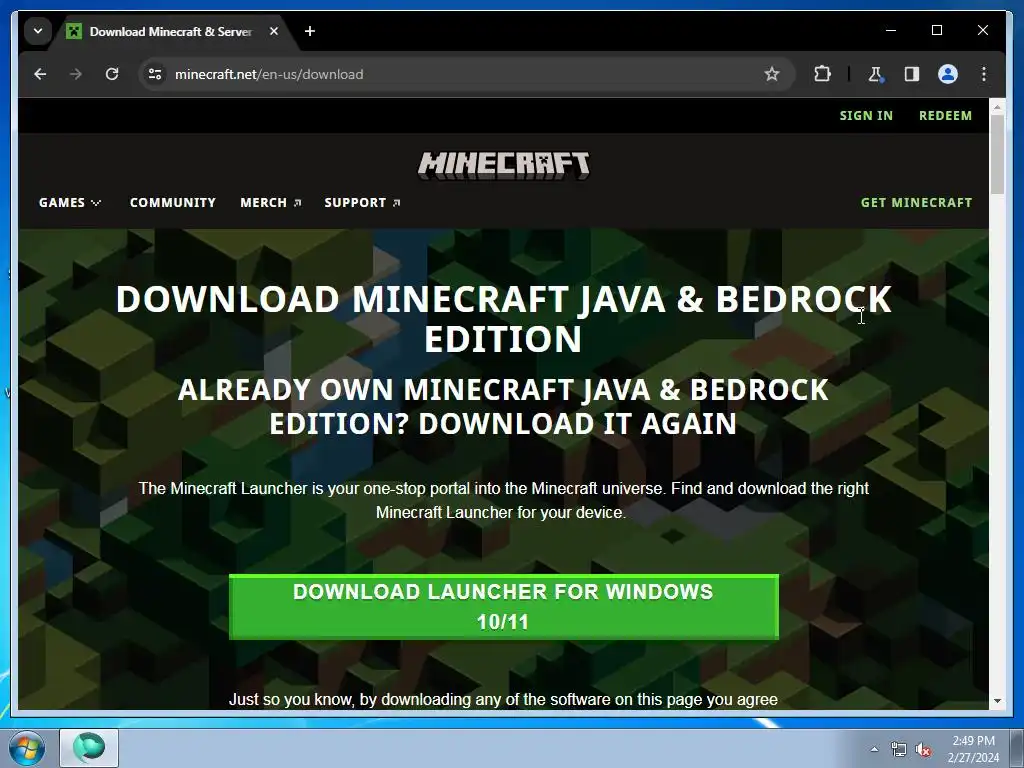Click SIGN IN at the top
The height and width of the screenshot is (768, 1024).
tap(866, 116)
